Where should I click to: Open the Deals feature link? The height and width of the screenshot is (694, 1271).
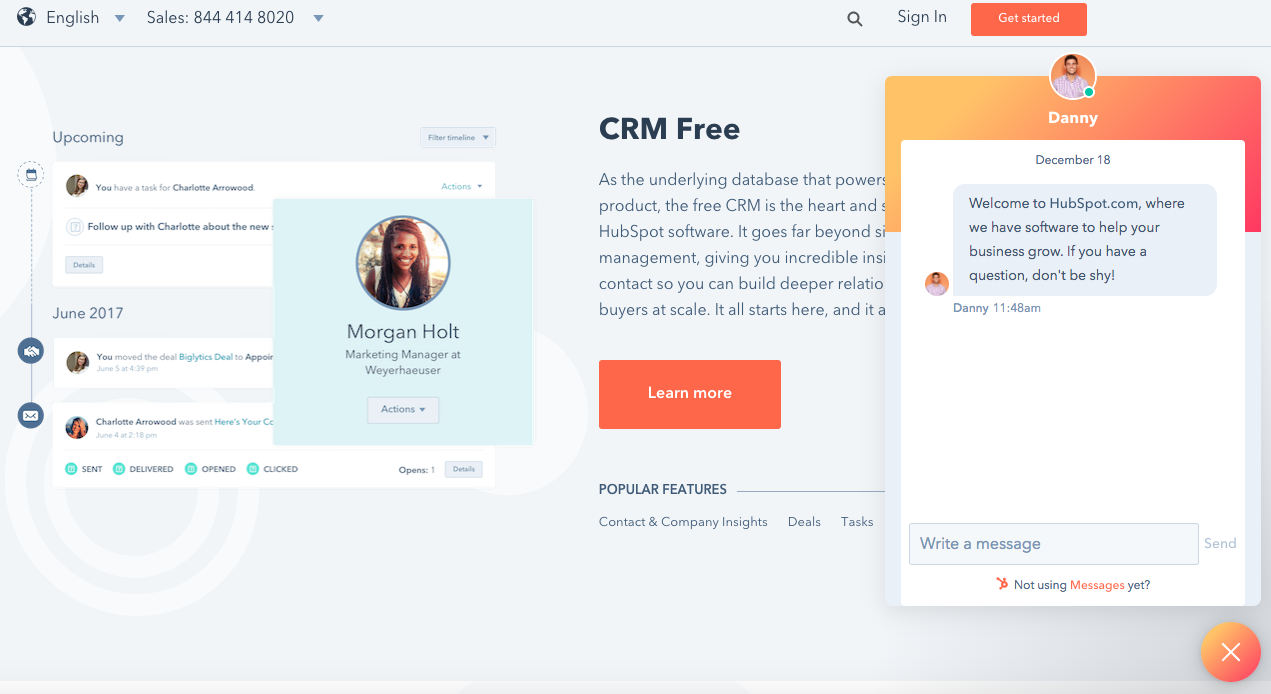coord(804,522)
